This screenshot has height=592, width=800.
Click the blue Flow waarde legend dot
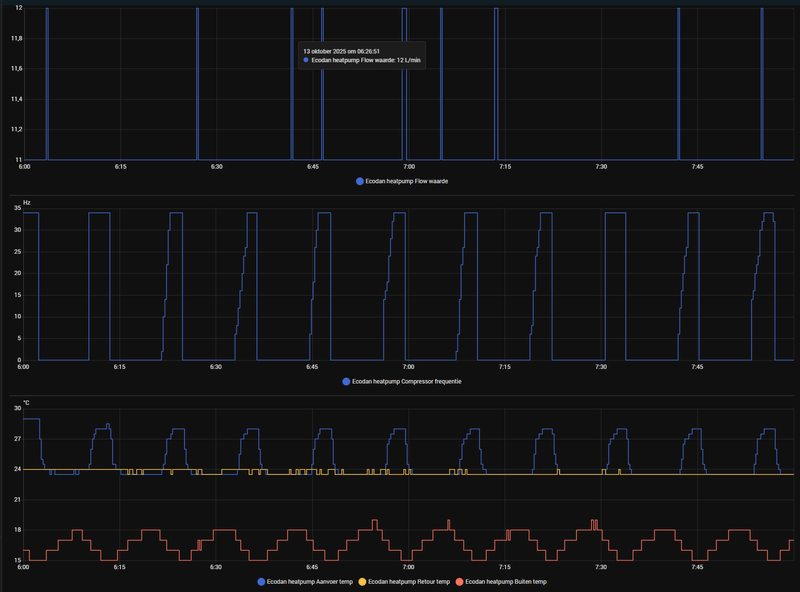pyautogui.click(x=357, y=181)
